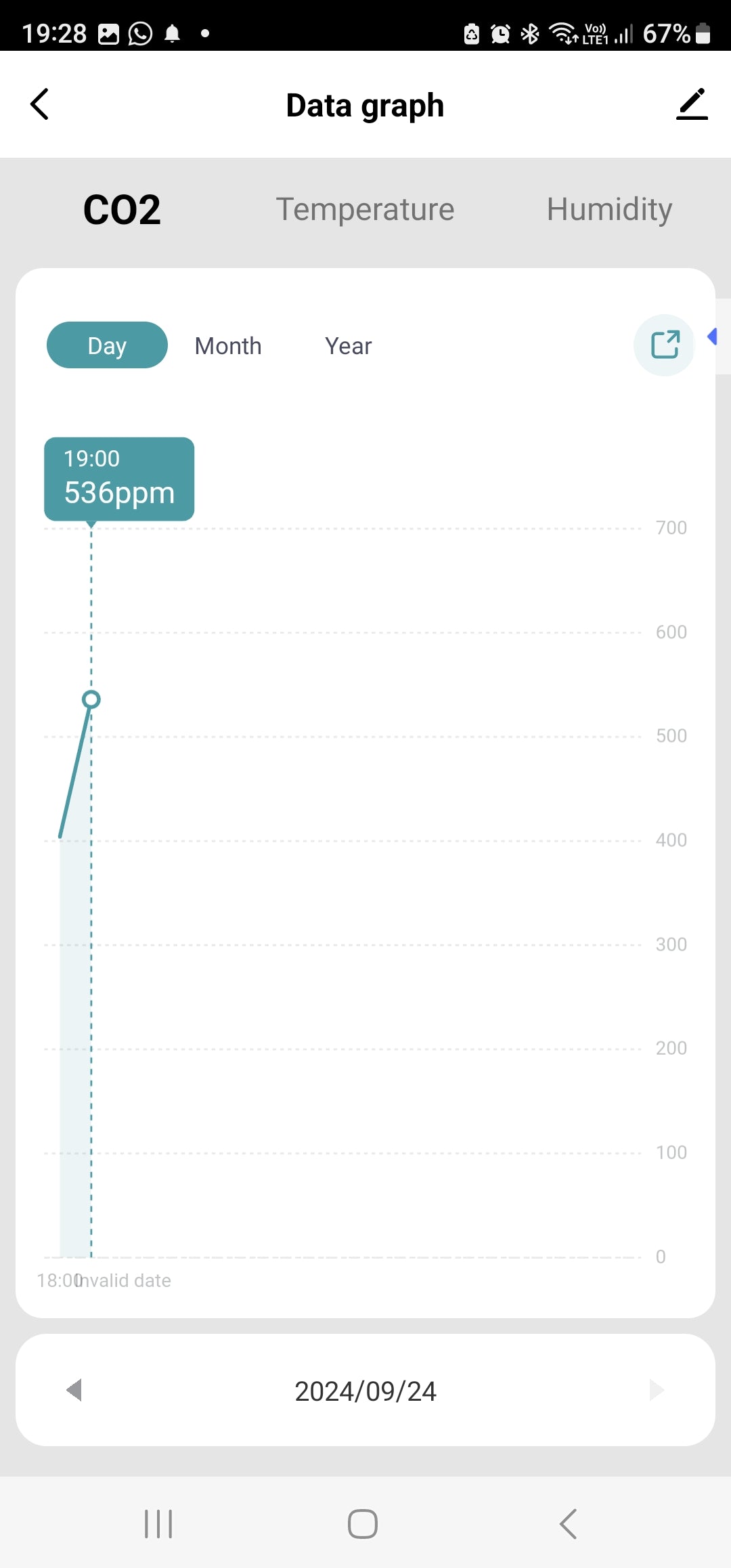Image resolution: width=731 pixels, height=1568 pixels.
Task: Open Android recent apps button
Action: (x=158, y=1523)
